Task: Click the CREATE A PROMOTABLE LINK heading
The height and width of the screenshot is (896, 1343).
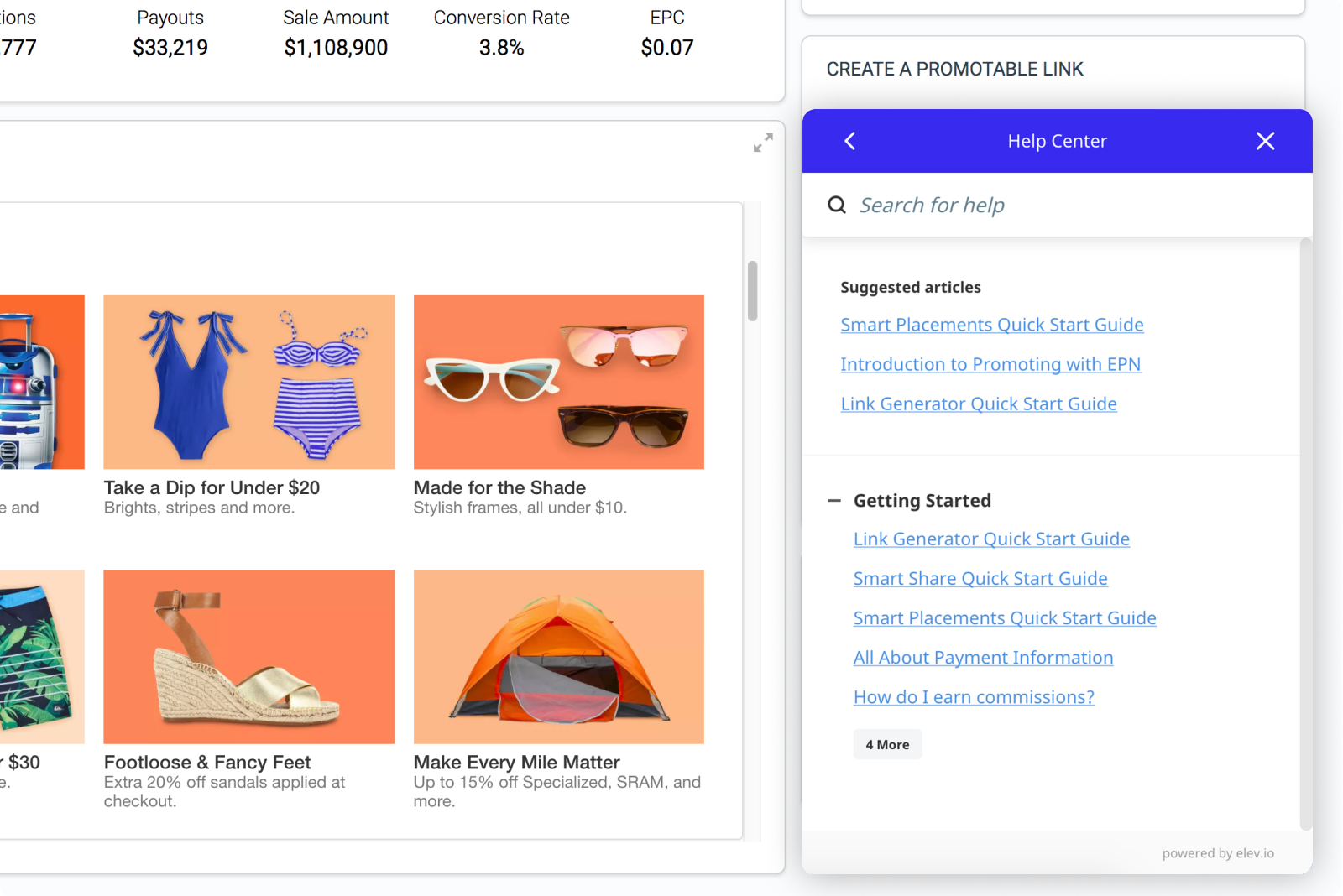Action: click(954, 70)
